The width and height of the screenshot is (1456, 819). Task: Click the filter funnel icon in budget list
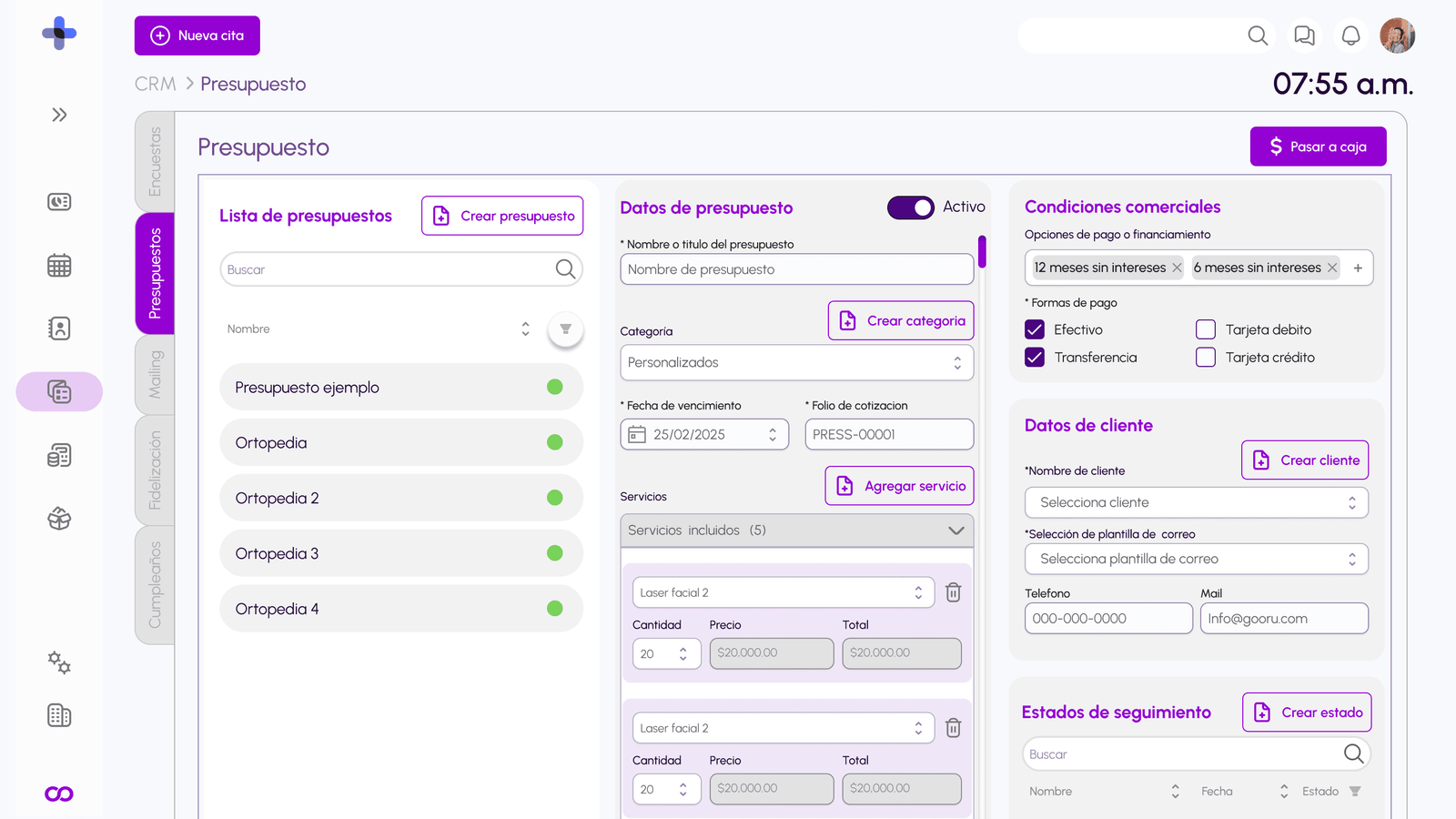(565, 329)
